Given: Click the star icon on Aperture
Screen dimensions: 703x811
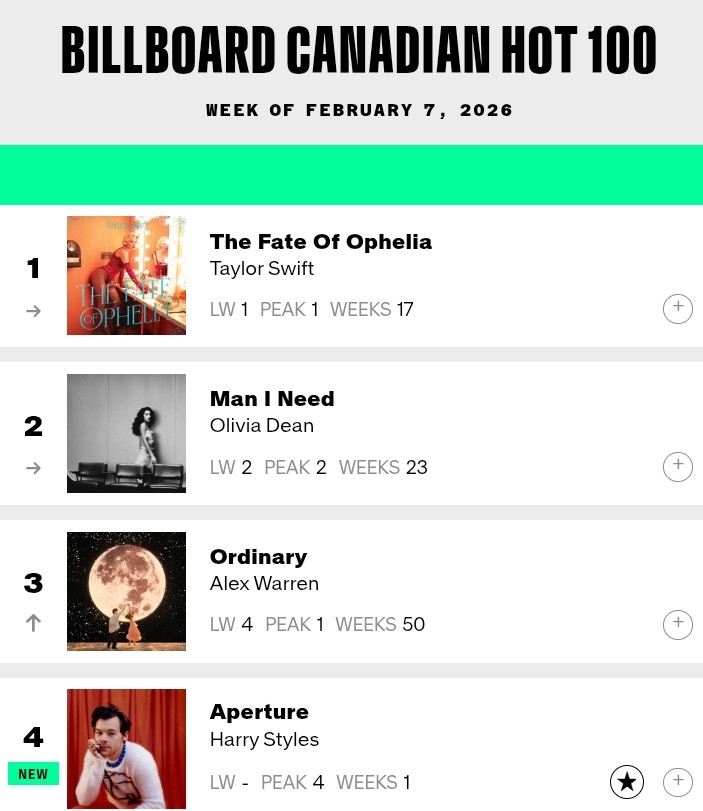Looking at the screenshot, I should (x=627, y=782).
